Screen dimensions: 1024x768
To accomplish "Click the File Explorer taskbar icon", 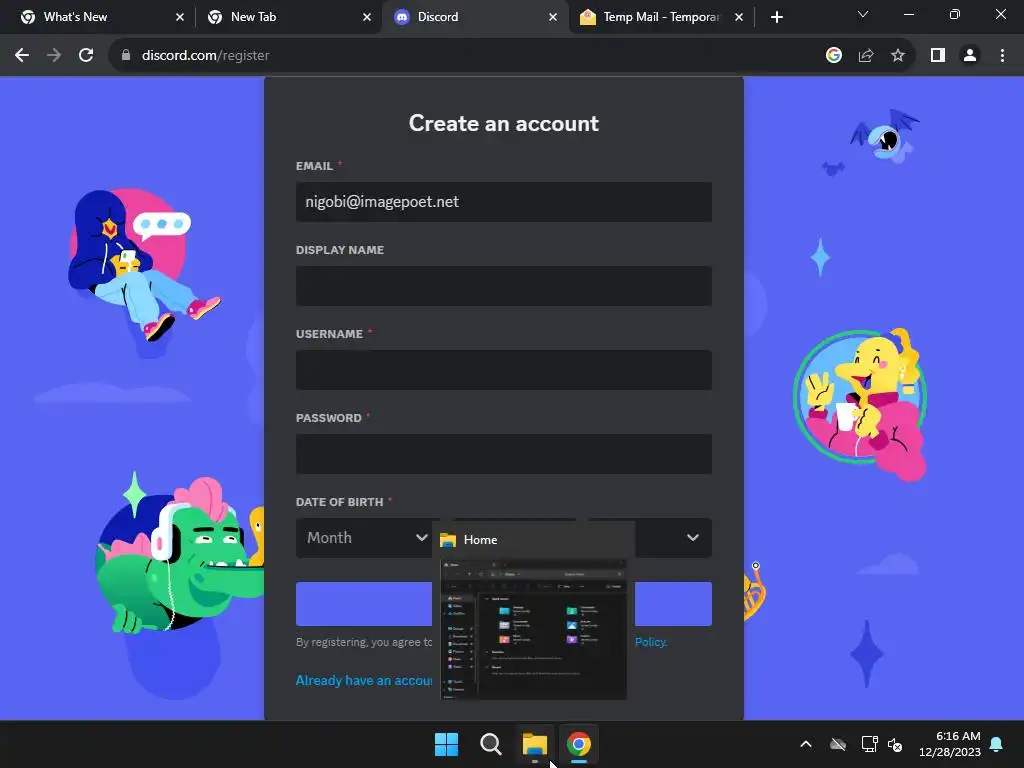I will [x=535, y=744].
